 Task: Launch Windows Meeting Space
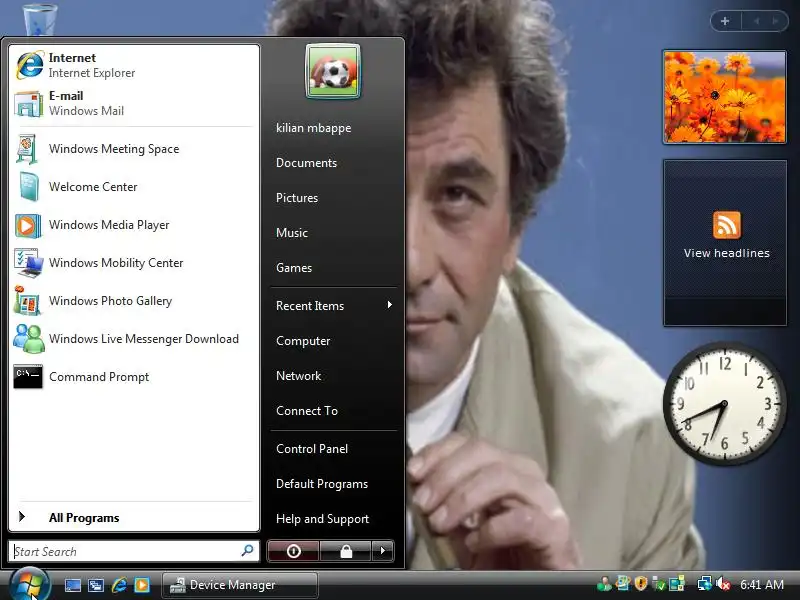[134, 148]
